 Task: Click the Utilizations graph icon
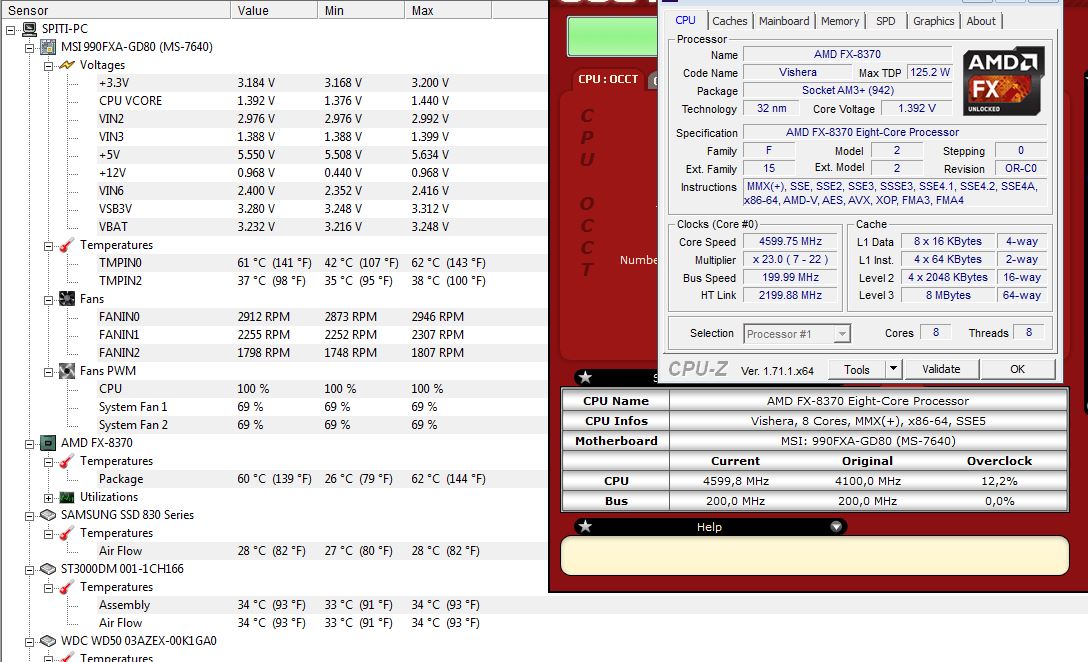pyautogui.click(x=67, y=497)
